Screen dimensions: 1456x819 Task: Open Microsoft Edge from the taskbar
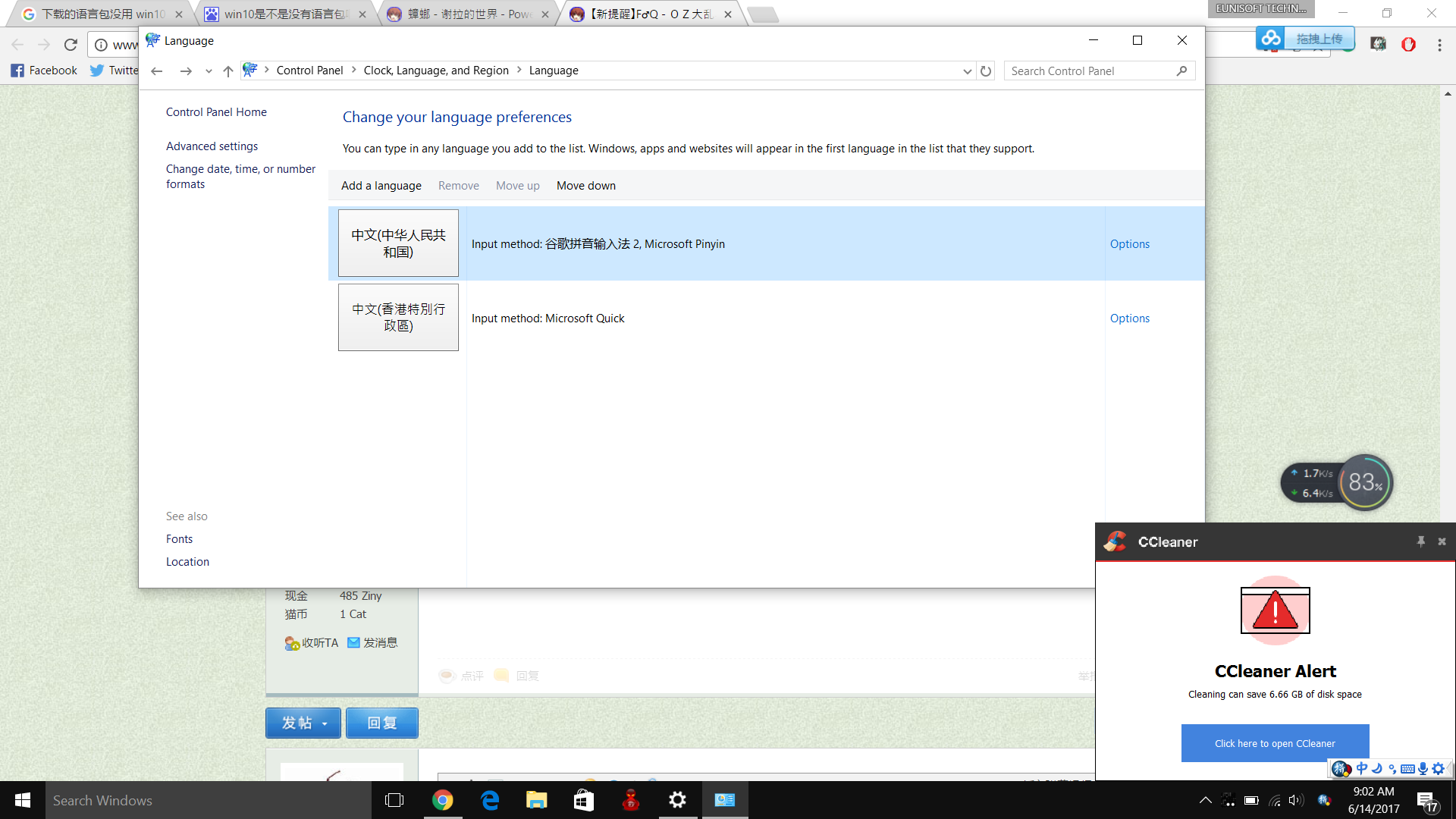[490, 800]
